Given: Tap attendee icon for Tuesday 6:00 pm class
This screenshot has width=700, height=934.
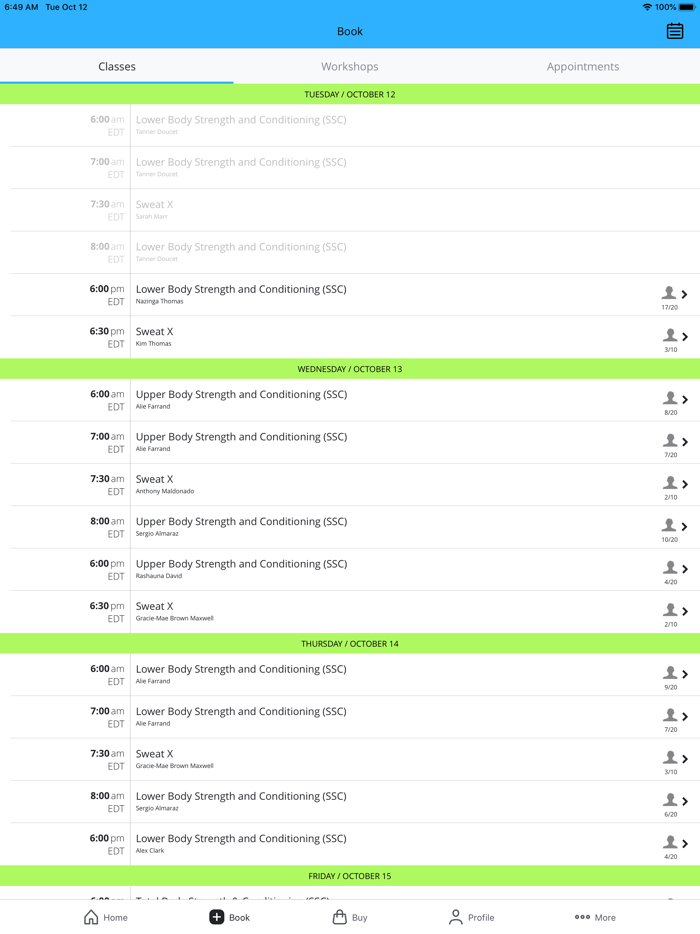Looking at the screenshot, I should [669, 293].
